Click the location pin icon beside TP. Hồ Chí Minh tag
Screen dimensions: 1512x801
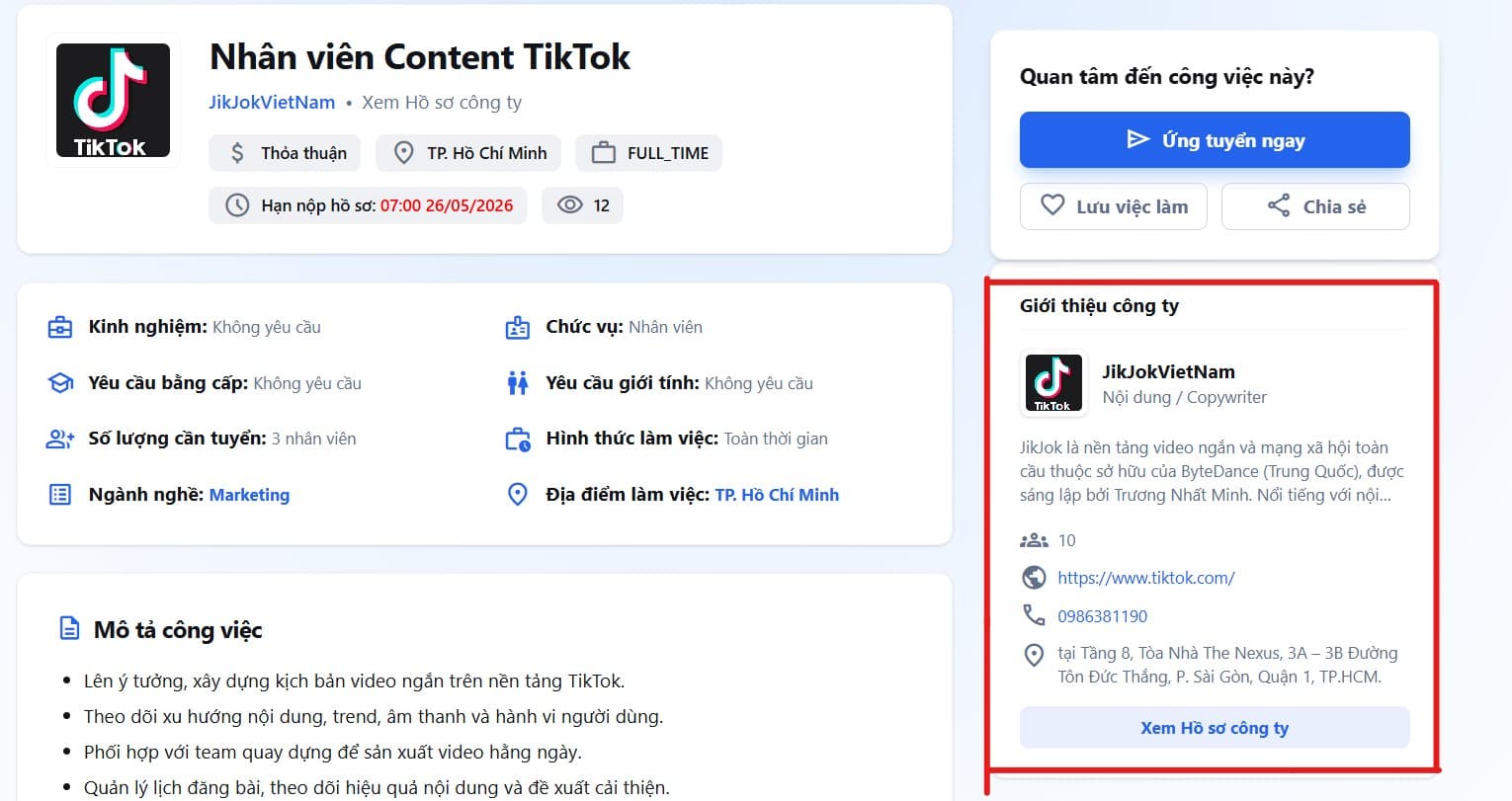coord(403,153)
